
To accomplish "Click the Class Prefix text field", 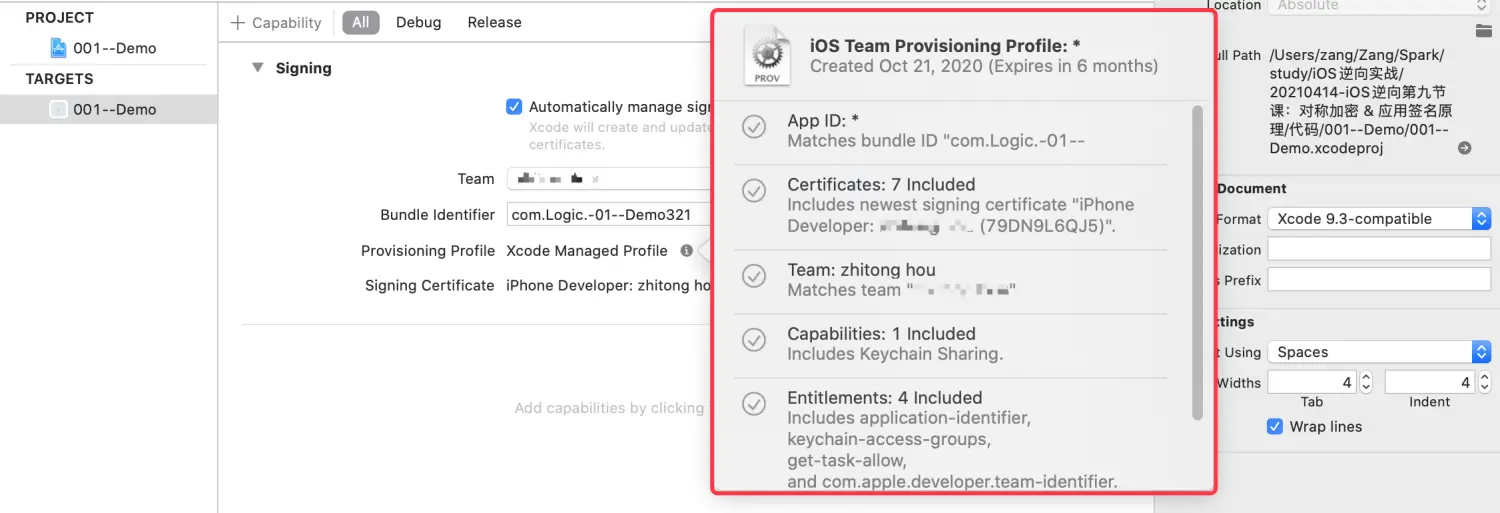I will (x=1379, y=280).
